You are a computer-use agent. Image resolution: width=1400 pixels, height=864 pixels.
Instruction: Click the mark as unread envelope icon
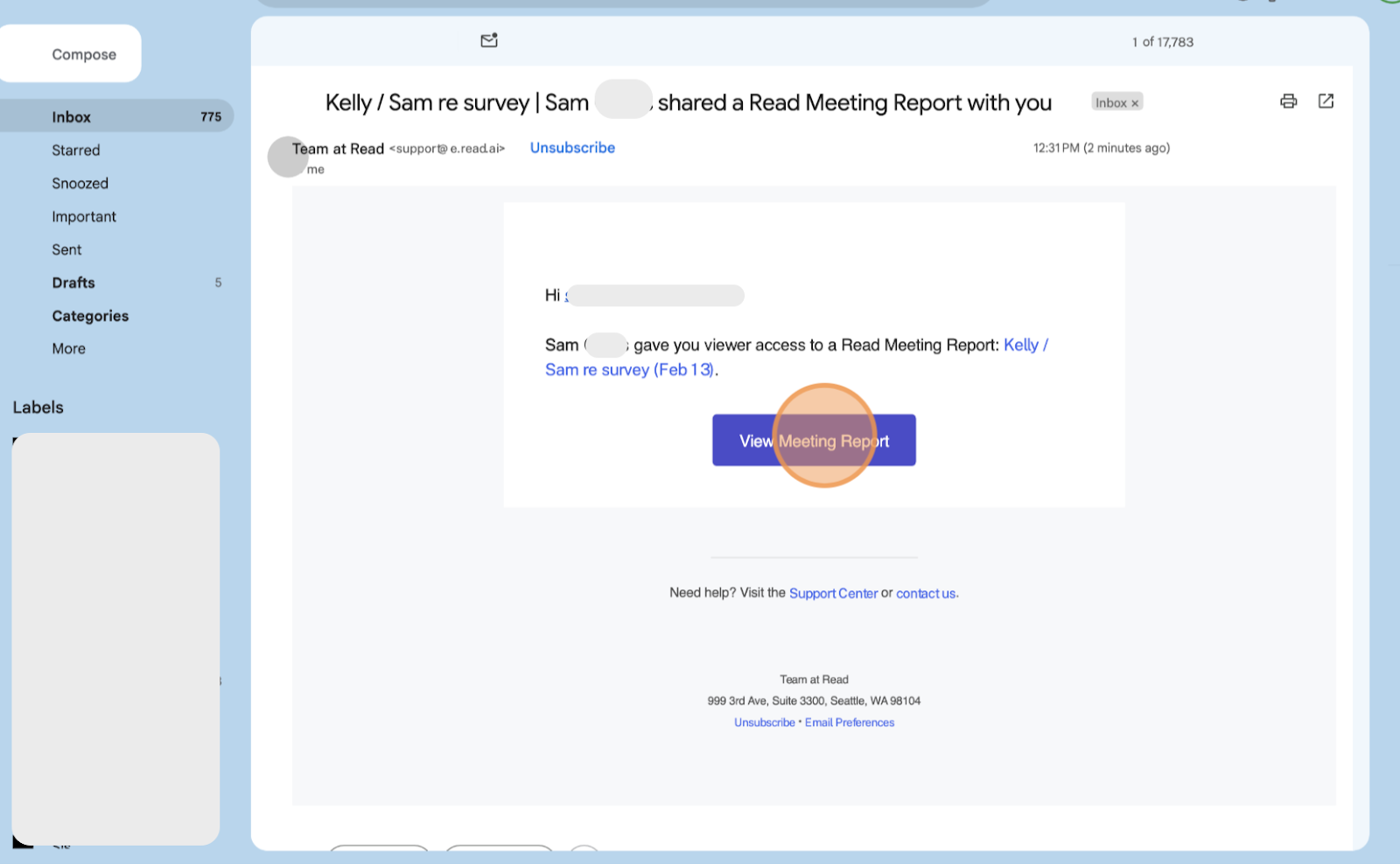coord(489,40)
